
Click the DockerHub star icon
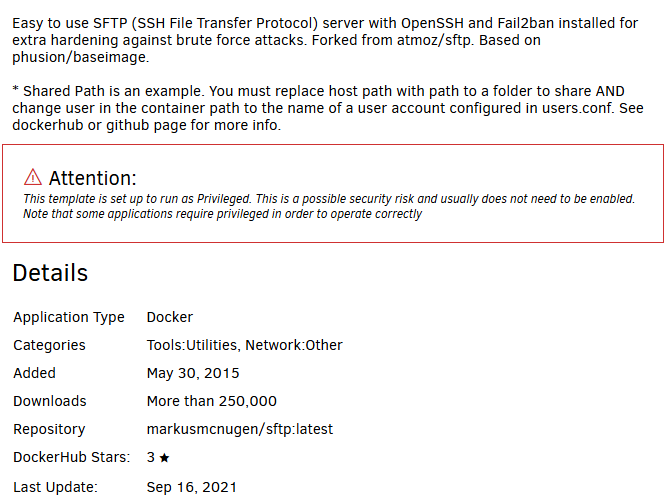click(x=164, y=458)
